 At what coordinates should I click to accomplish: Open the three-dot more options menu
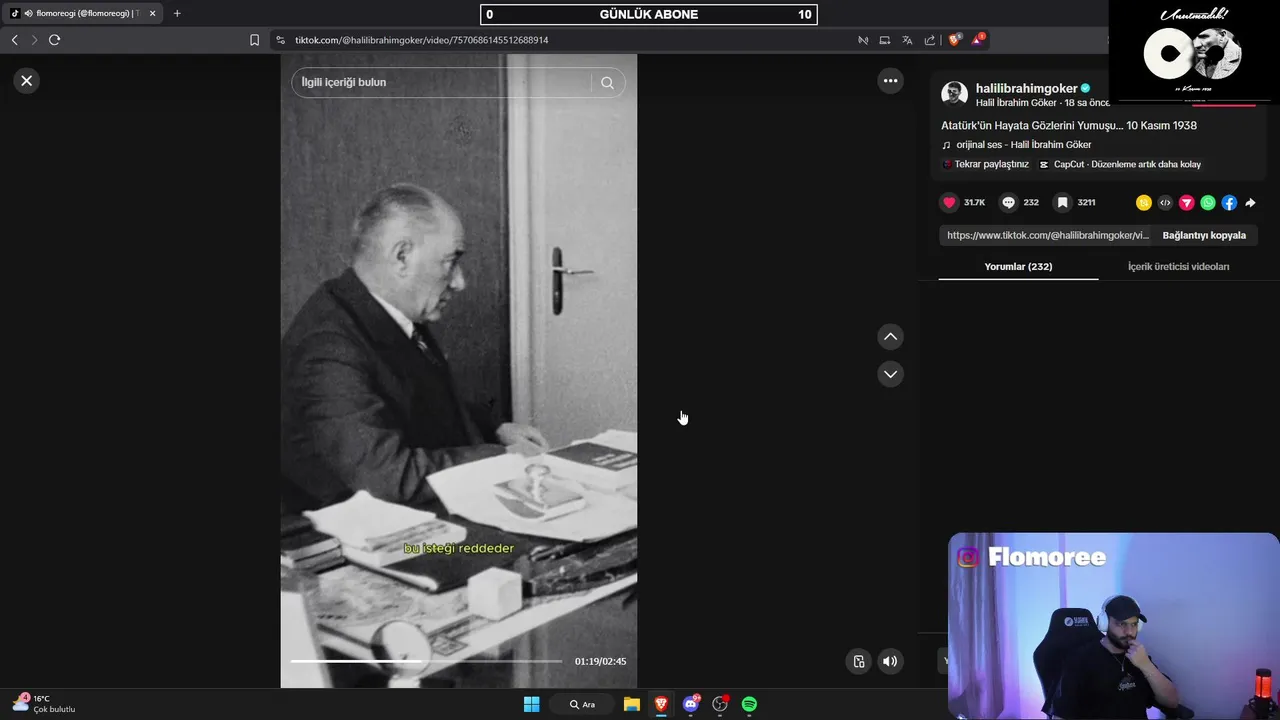[890, 81]
